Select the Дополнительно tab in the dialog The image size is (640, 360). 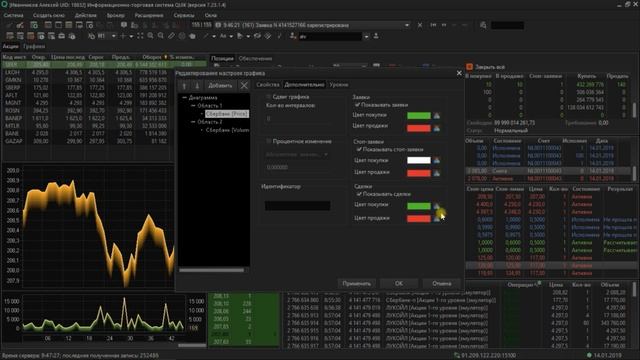point(304,84)
